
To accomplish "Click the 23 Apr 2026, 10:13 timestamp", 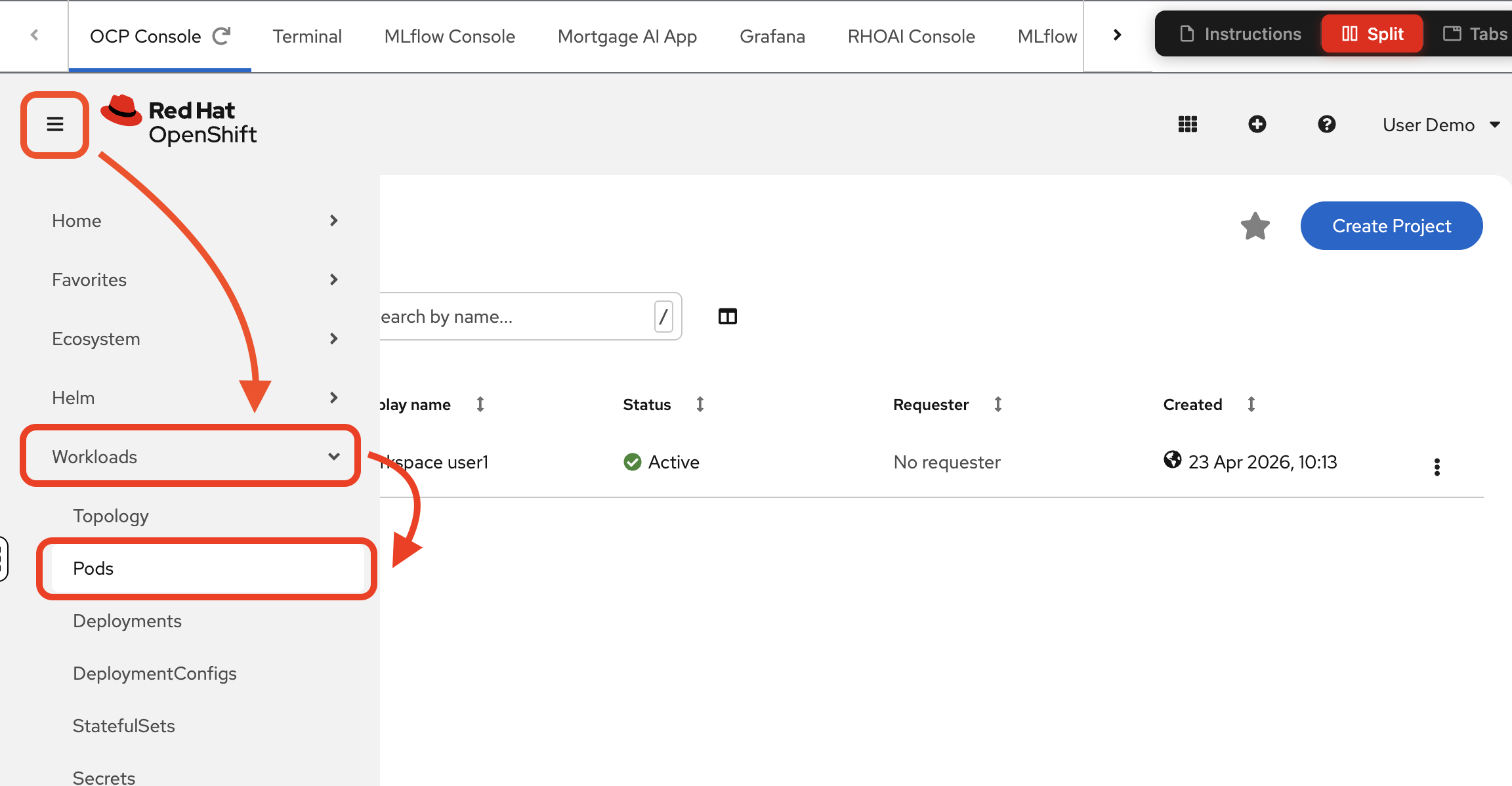I will 1263,463.
